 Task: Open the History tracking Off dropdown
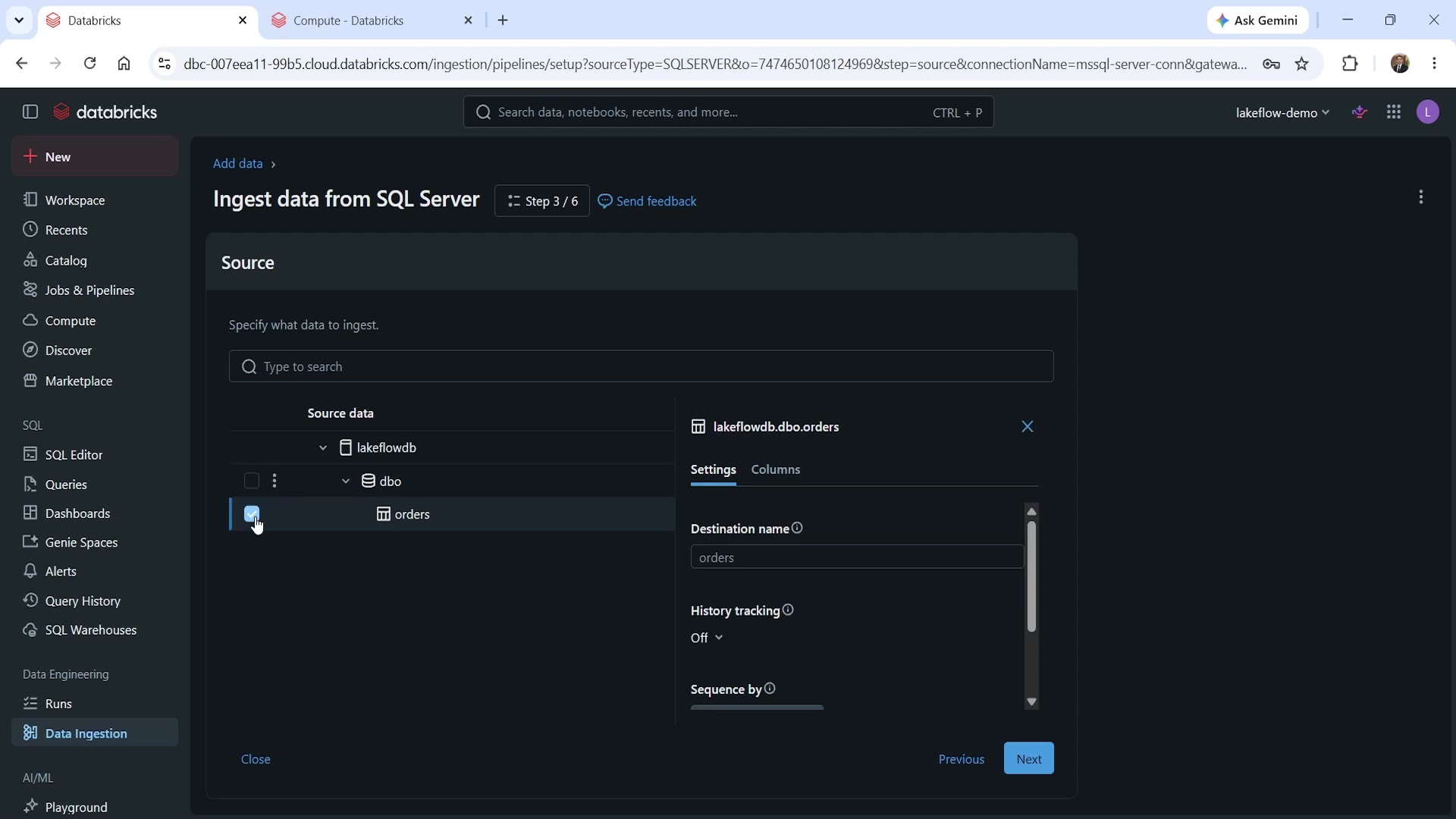pyautogui.click(x=707, y=638)
